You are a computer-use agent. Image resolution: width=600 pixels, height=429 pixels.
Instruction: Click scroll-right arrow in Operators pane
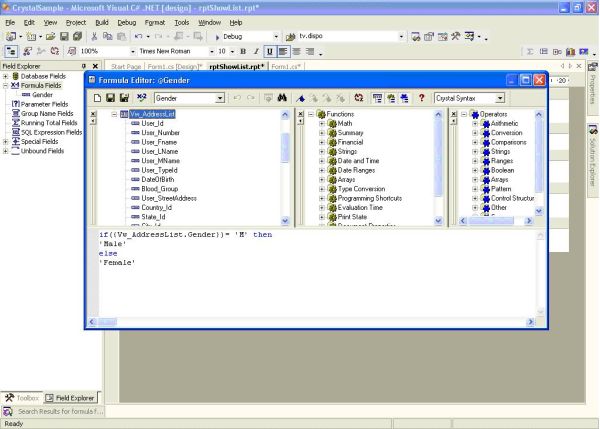[529, 221]
